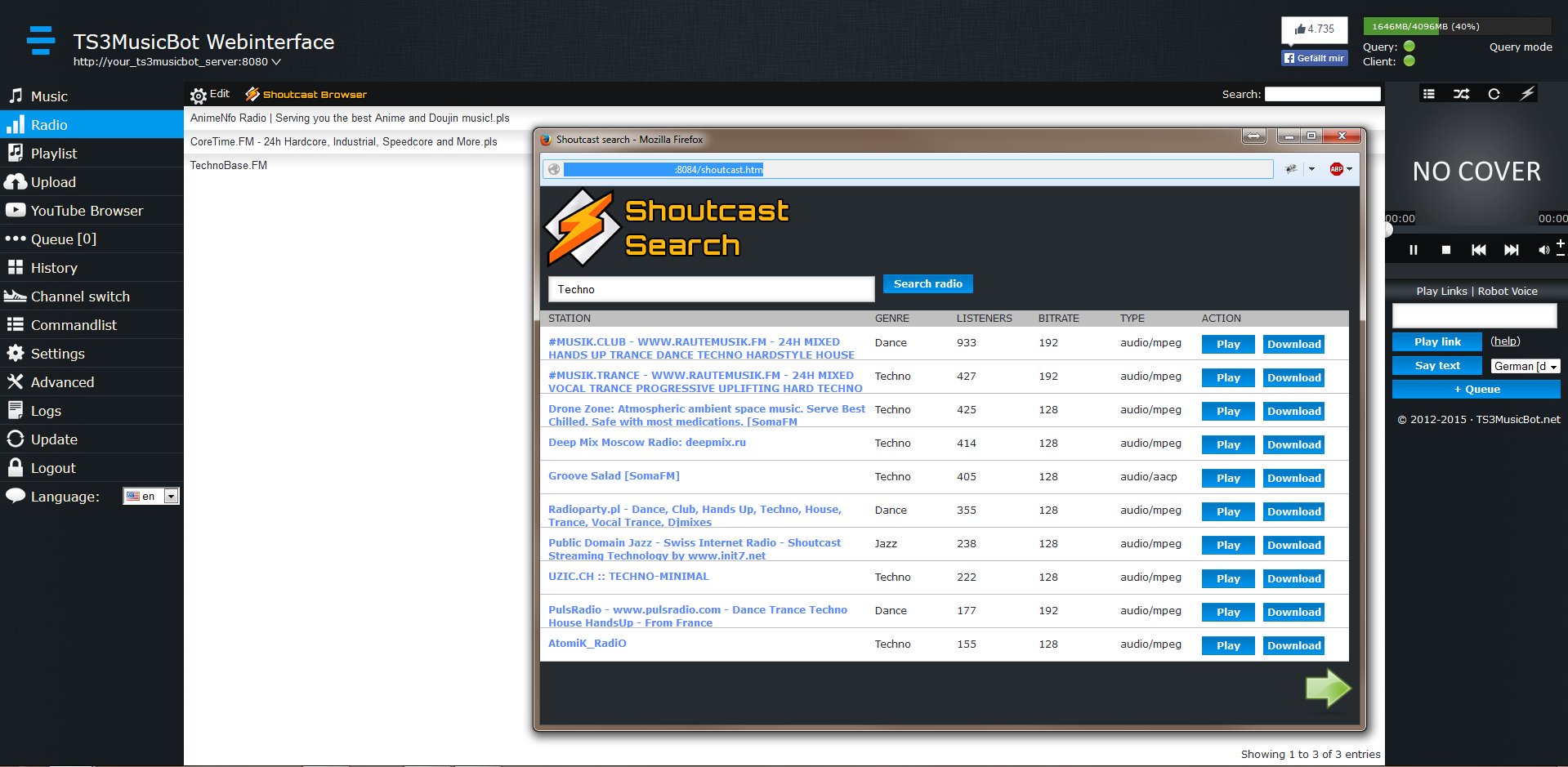Screen dimensions: 1568x767
Task: Skip to the previous track
Action: point(1479,250)
